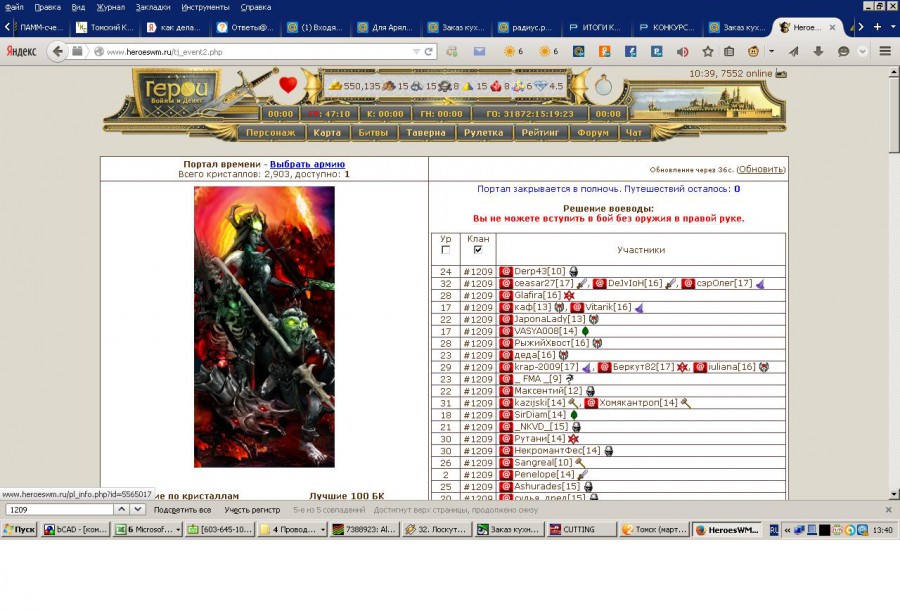Open the Рулетка game menu

coord(483,133)
